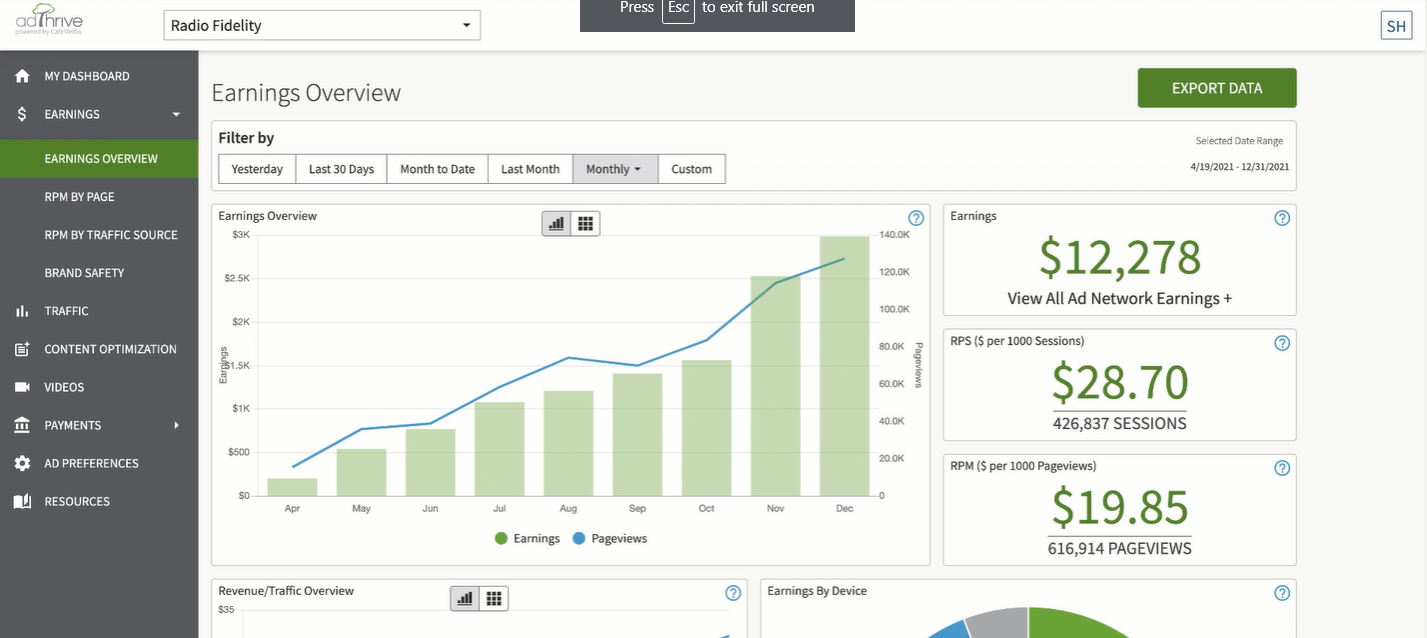The width and height of the screenshot is (1427, 638).
Task: Click the Payments bank icon
Action: coord(22,425)
